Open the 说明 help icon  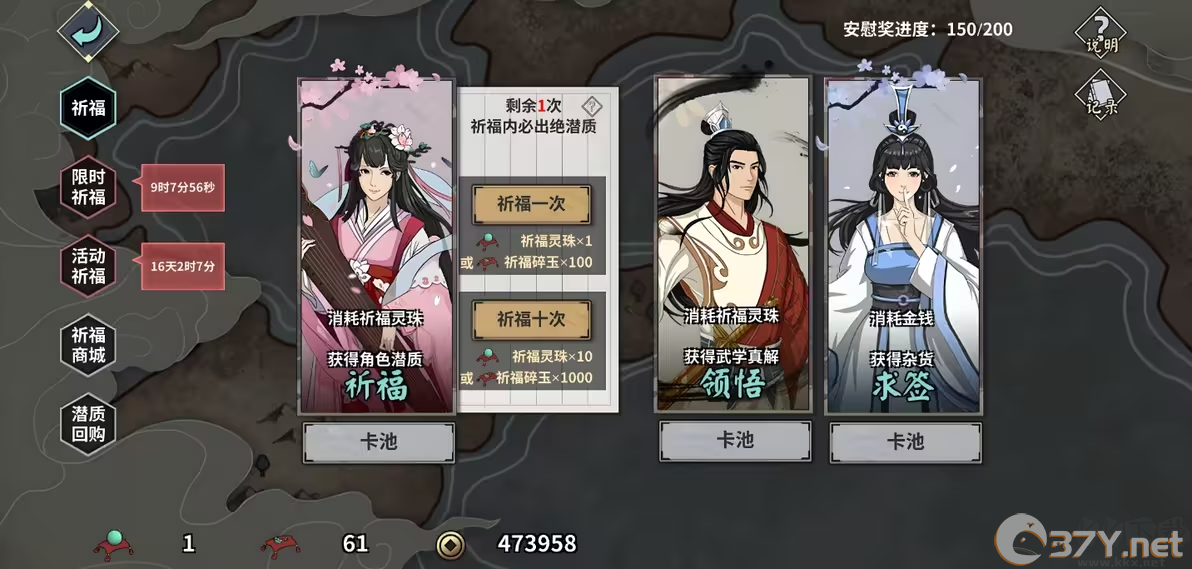1101,33
